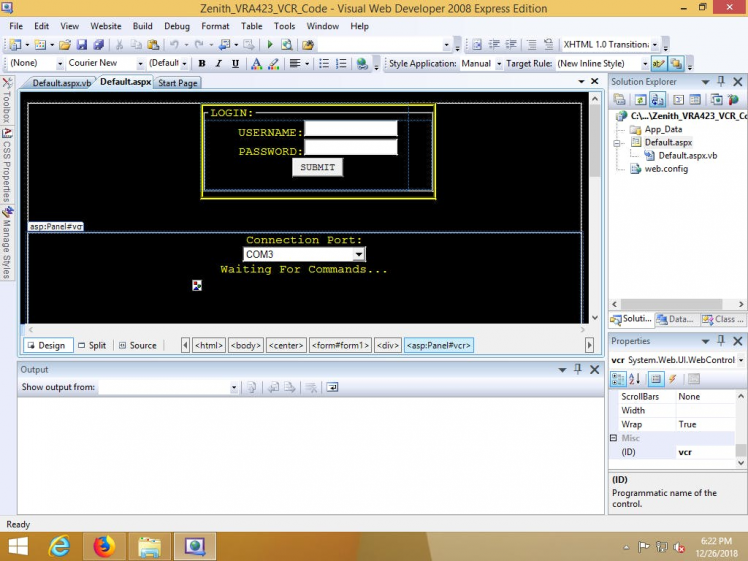
Task: Open the Debug menu
Action: tap(176, 26)
